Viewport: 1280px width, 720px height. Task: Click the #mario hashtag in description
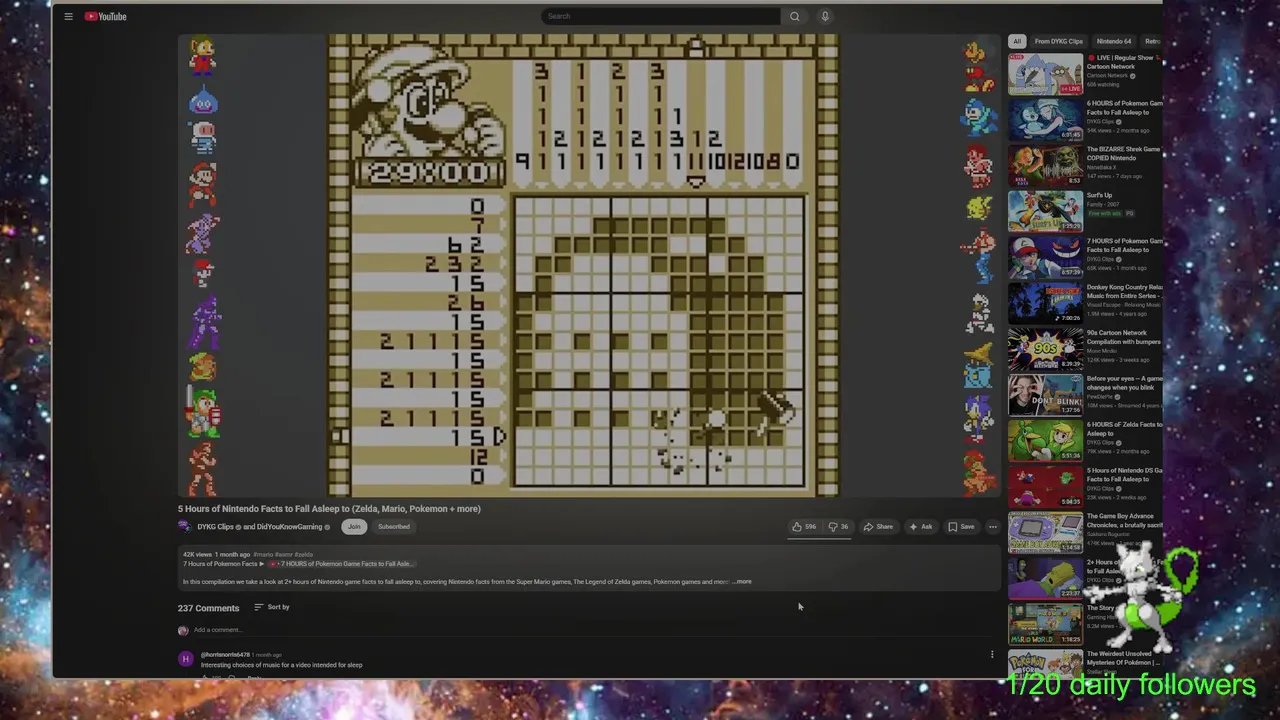click(263, 554)
